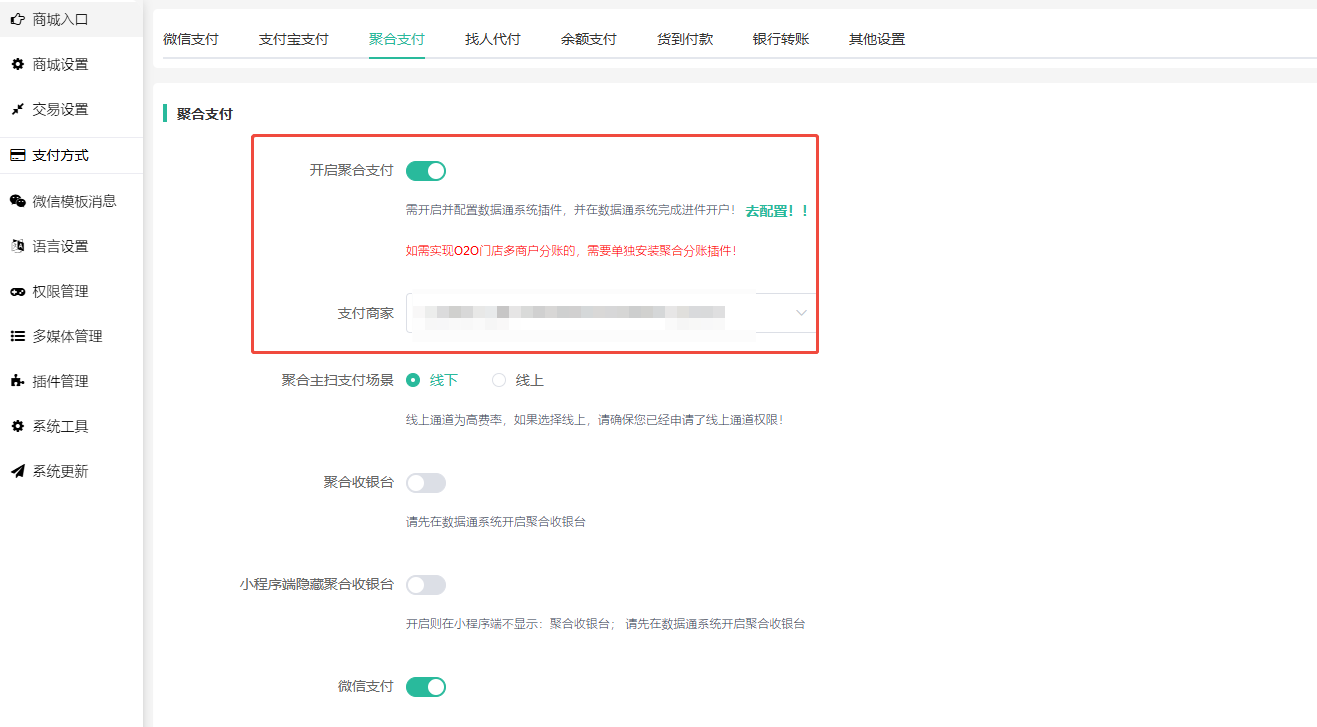Click the 权限管理 gamepad icon

tap(17, 291)
